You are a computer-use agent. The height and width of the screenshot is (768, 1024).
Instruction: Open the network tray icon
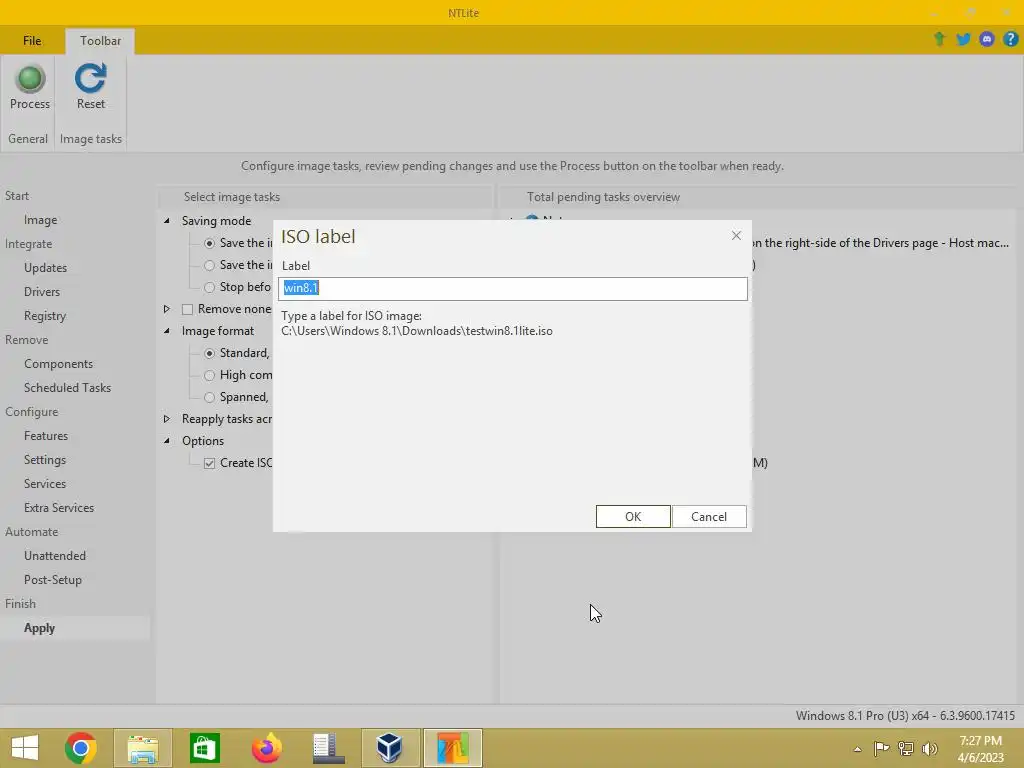tap(905, 748)
